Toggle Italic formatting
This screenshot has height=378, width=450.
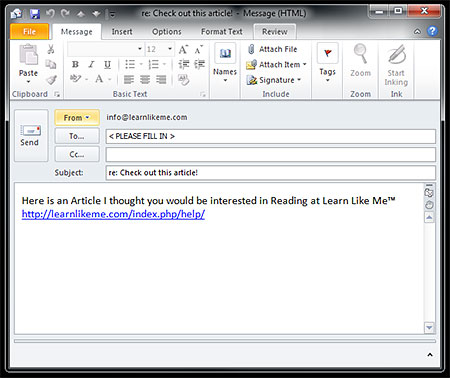91,64
